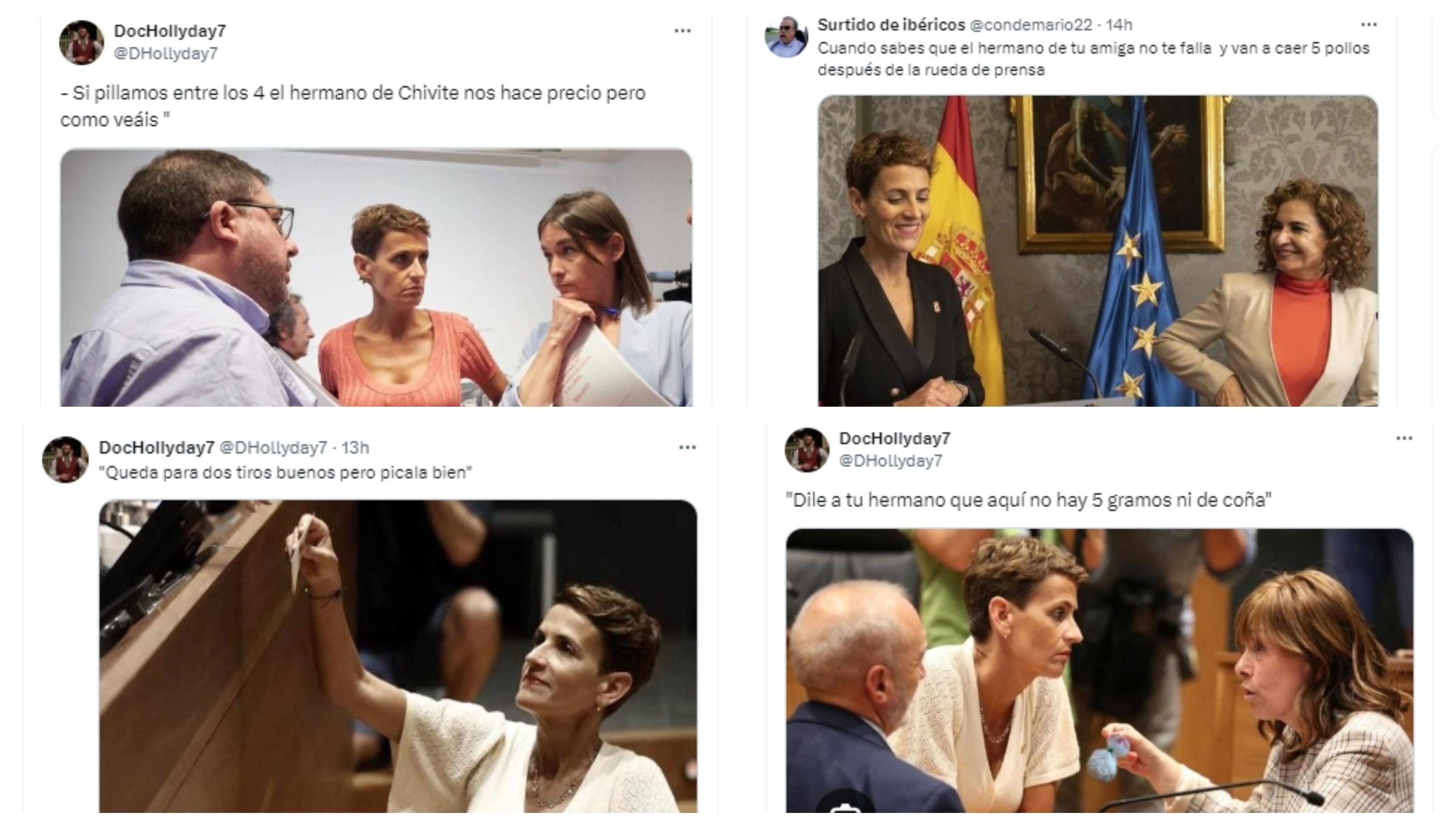Open the photo of the woman holding up a card
Image resolution: width=1456 pixels, height=829 pixels.
(397, 656)
